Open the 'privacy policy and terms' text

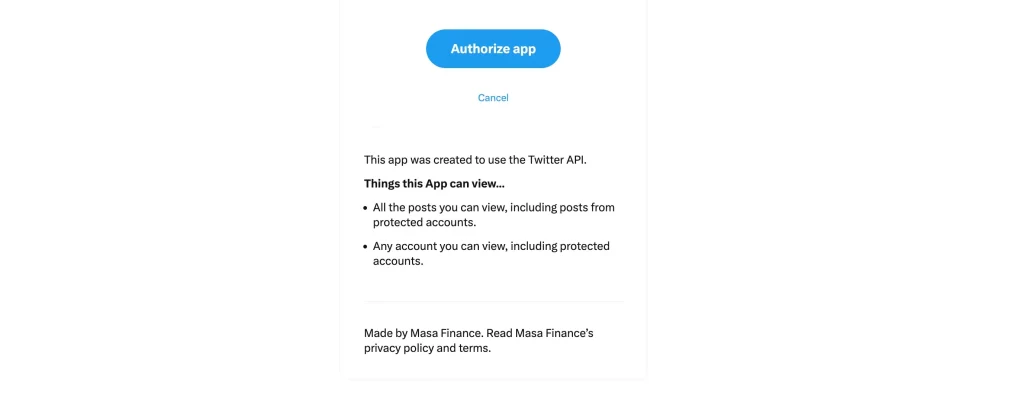click(x=427, y=348)
